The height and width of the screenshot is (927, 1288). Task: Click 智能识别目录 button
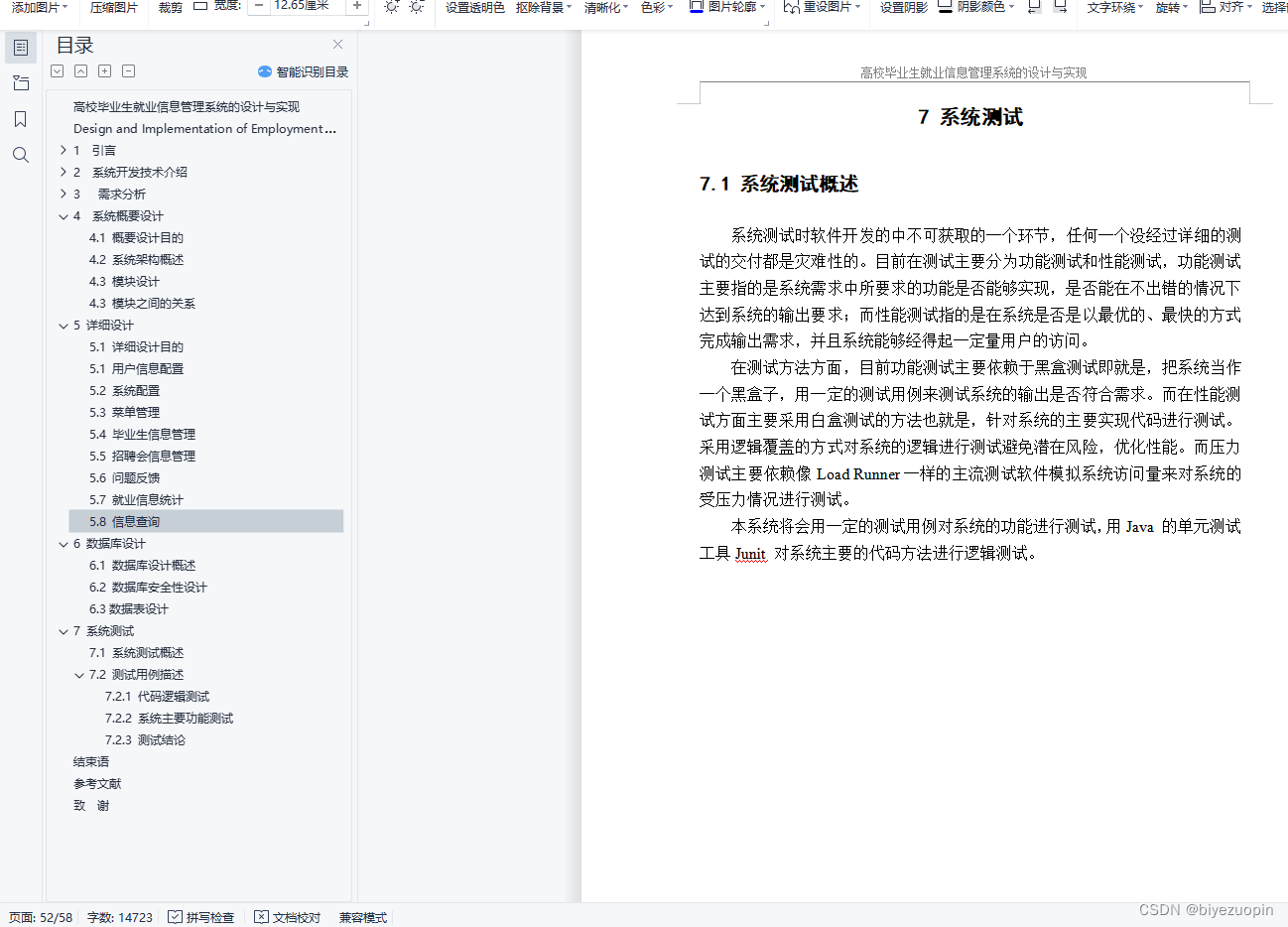(303, 71)
